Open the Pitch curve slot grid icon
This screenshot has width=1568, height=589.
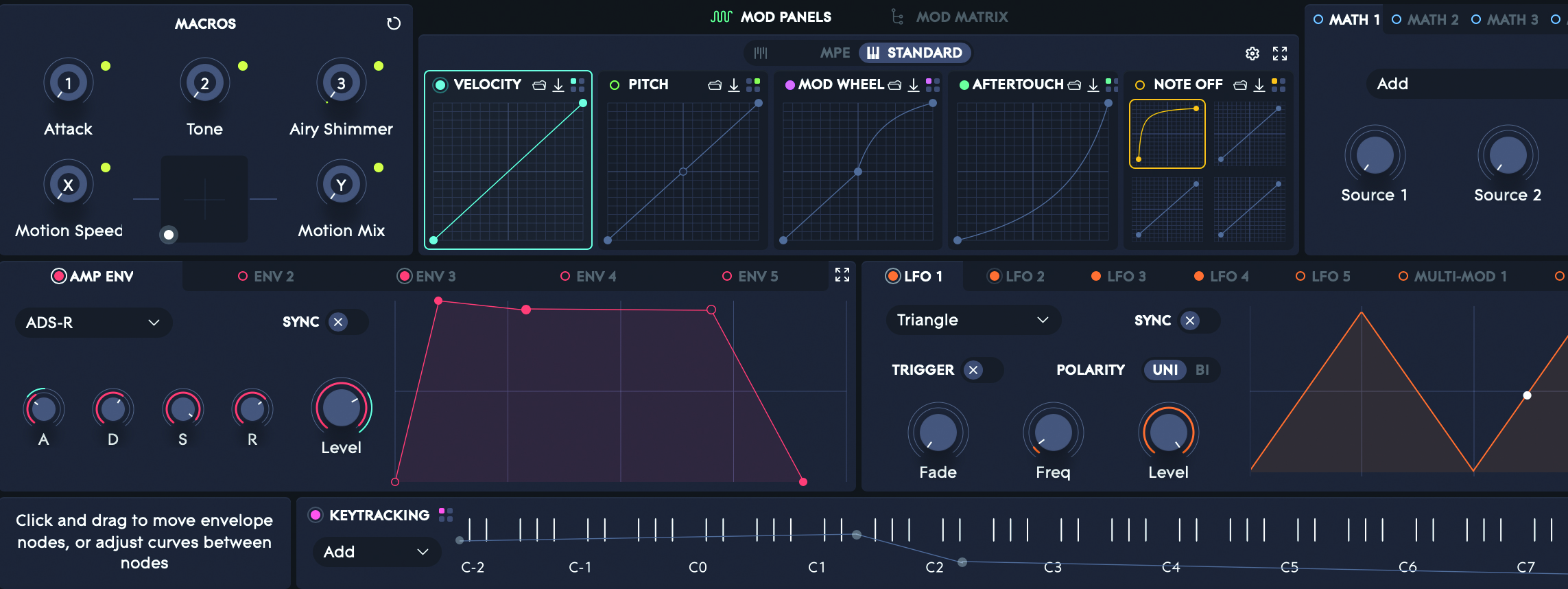[x=753, y=84]
